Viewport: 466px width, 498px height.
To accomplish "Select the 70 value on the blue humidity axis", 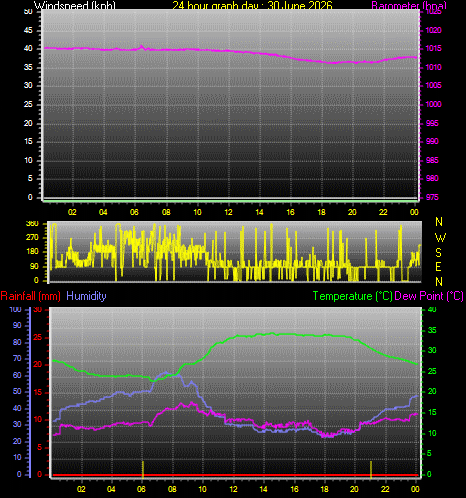I will (x=17, y=358).
